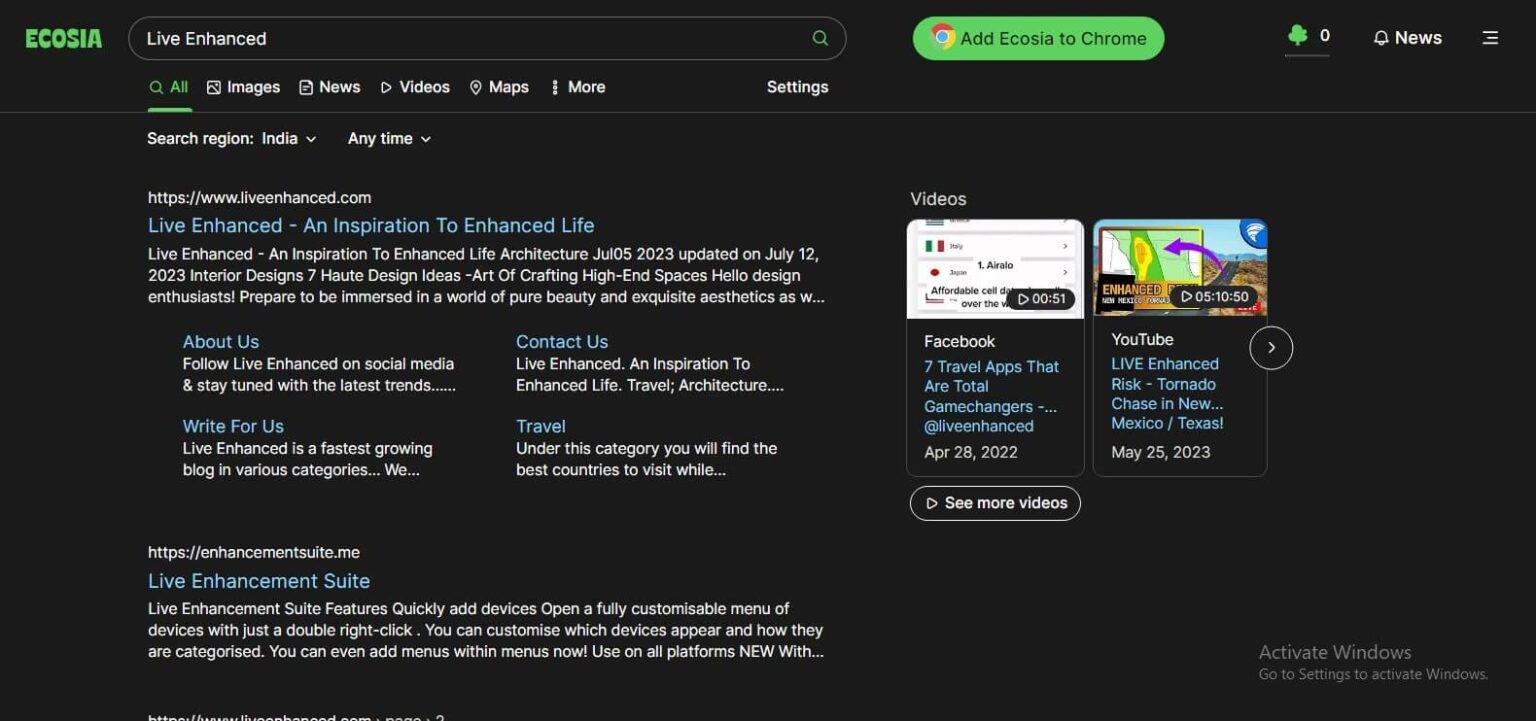This screenshot has height=721, width=1536.
Task: Play the YouTube tornado chase video thumbnail
Action: pyautogui.click(x=1180, y=267)
